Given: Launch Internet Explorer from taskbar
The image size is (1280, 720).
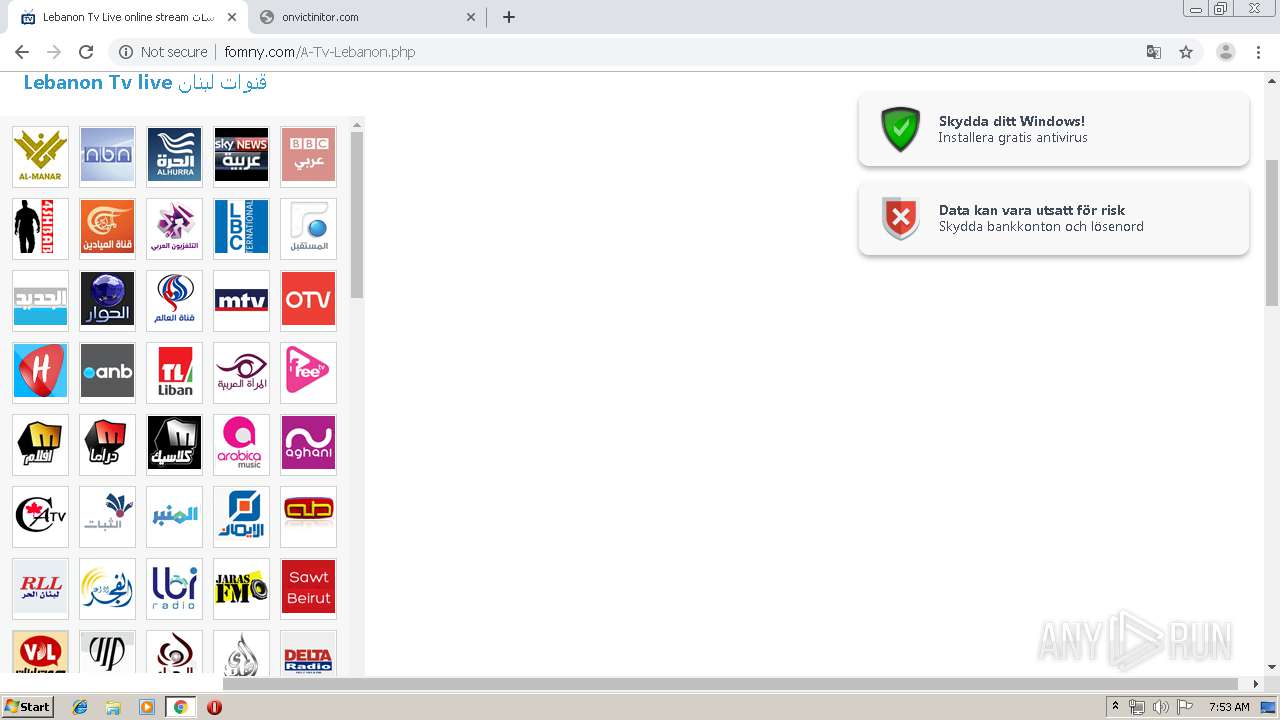Looking at the screenshot, I should pos(80,707).
